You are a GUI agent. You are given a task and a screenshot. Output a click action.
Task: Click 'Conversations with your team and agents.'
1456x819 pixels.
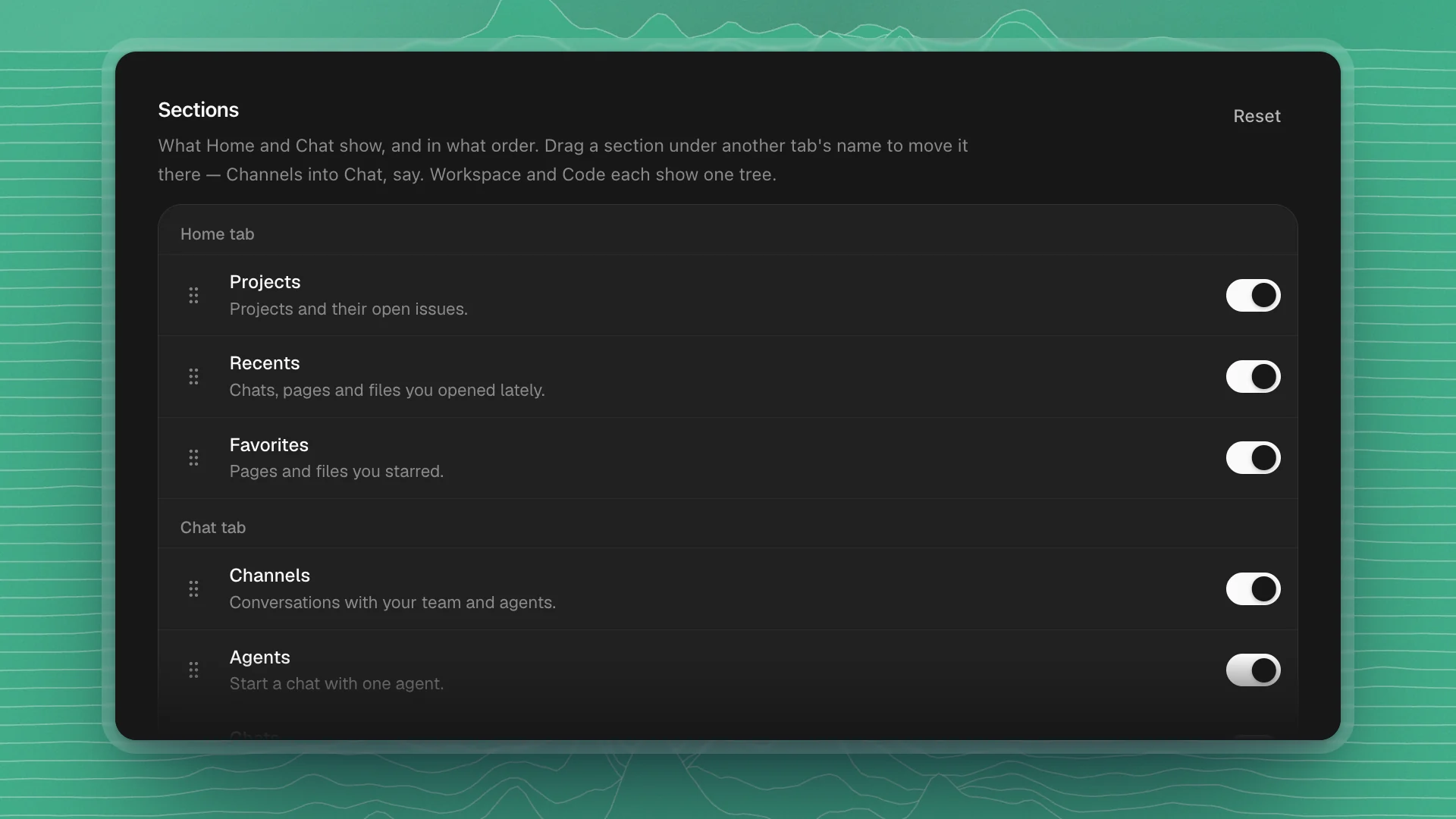pyautogui.click(x=393, y=603)
